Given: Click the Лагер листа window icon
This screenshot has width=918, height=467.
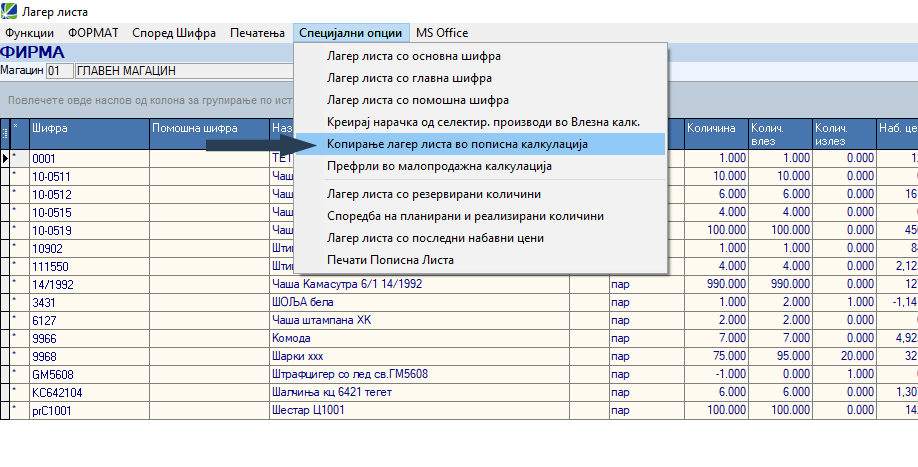Looking at the screenshot, I should 9,11.
